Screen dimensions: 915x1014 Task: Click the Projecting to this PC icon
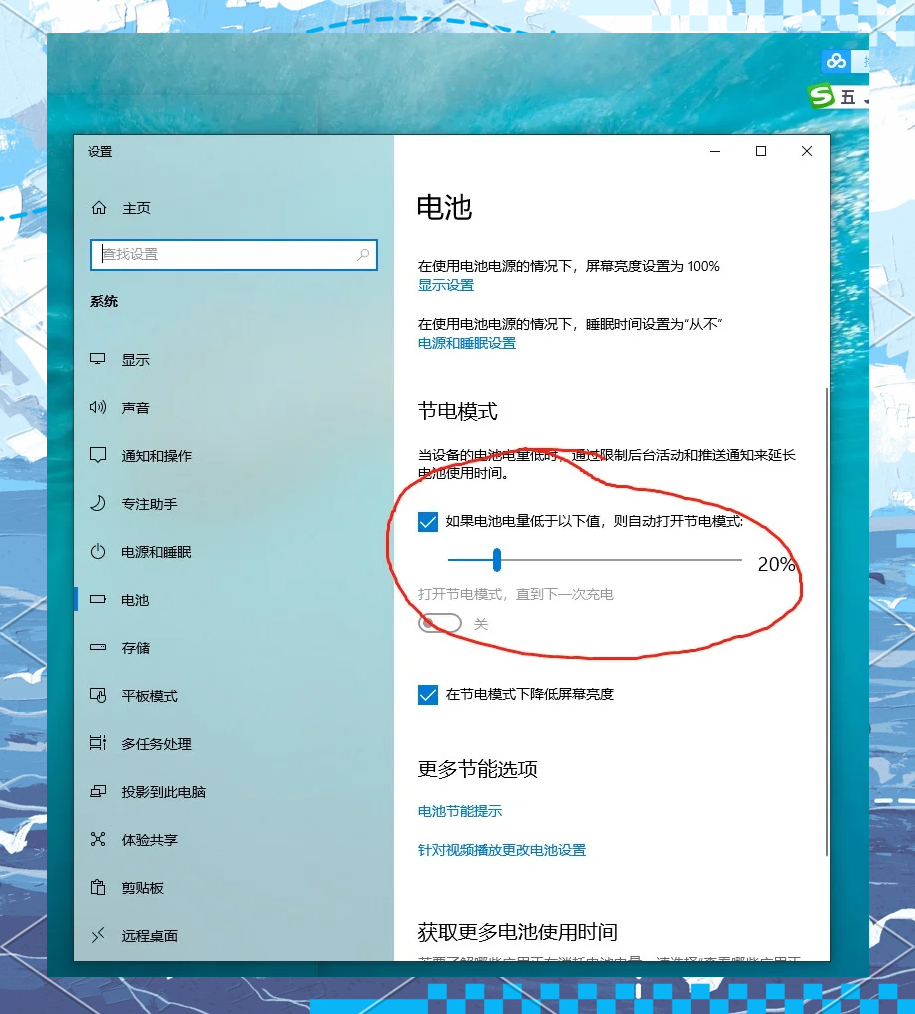(98, 791)
